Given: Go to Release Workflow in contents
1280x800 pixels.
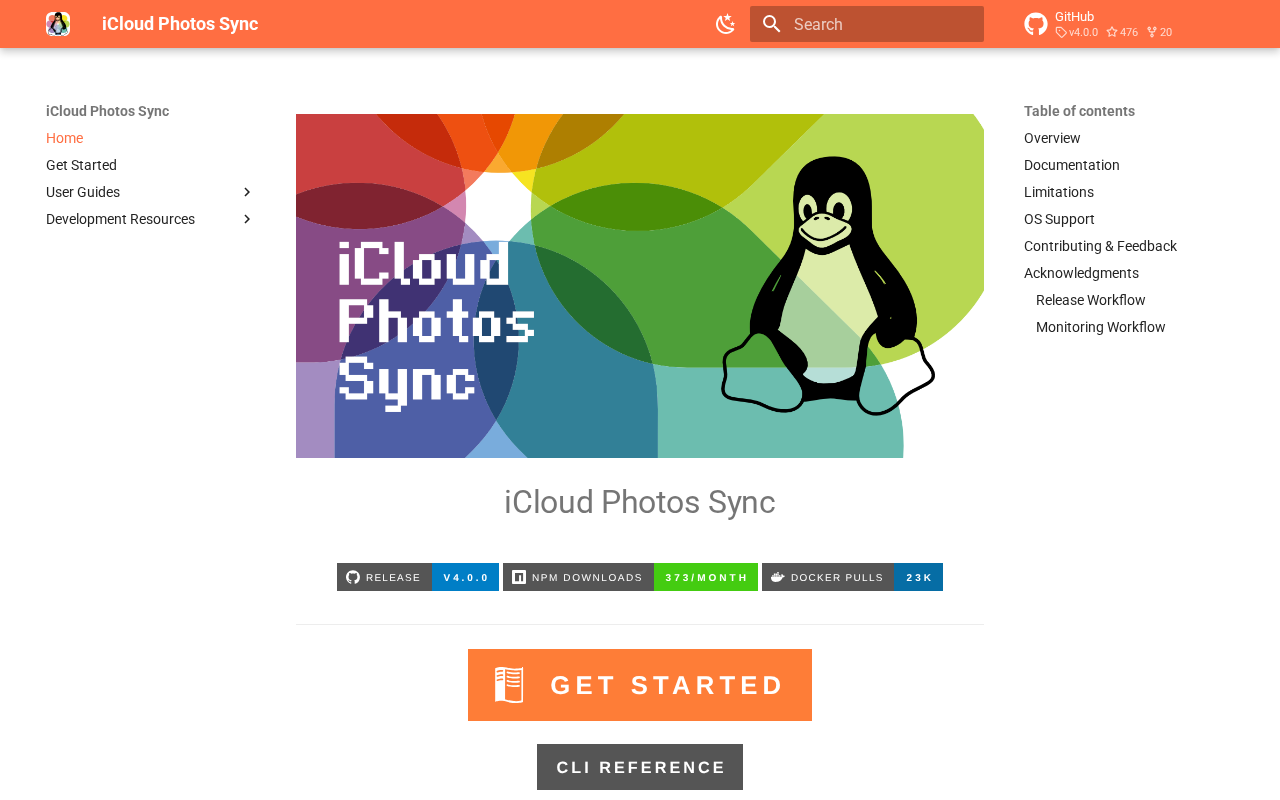Looking at the screenshot, I should click(x=1091, y=300).
